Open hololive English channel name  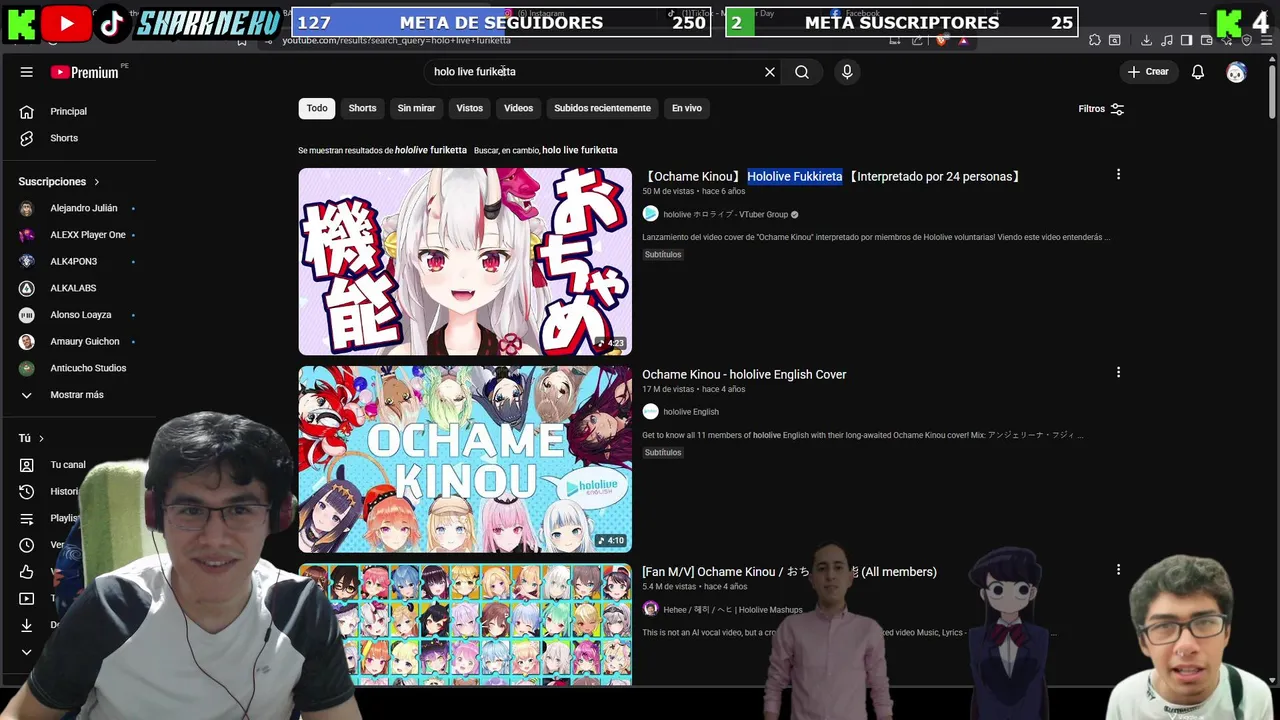pos(691,412)
